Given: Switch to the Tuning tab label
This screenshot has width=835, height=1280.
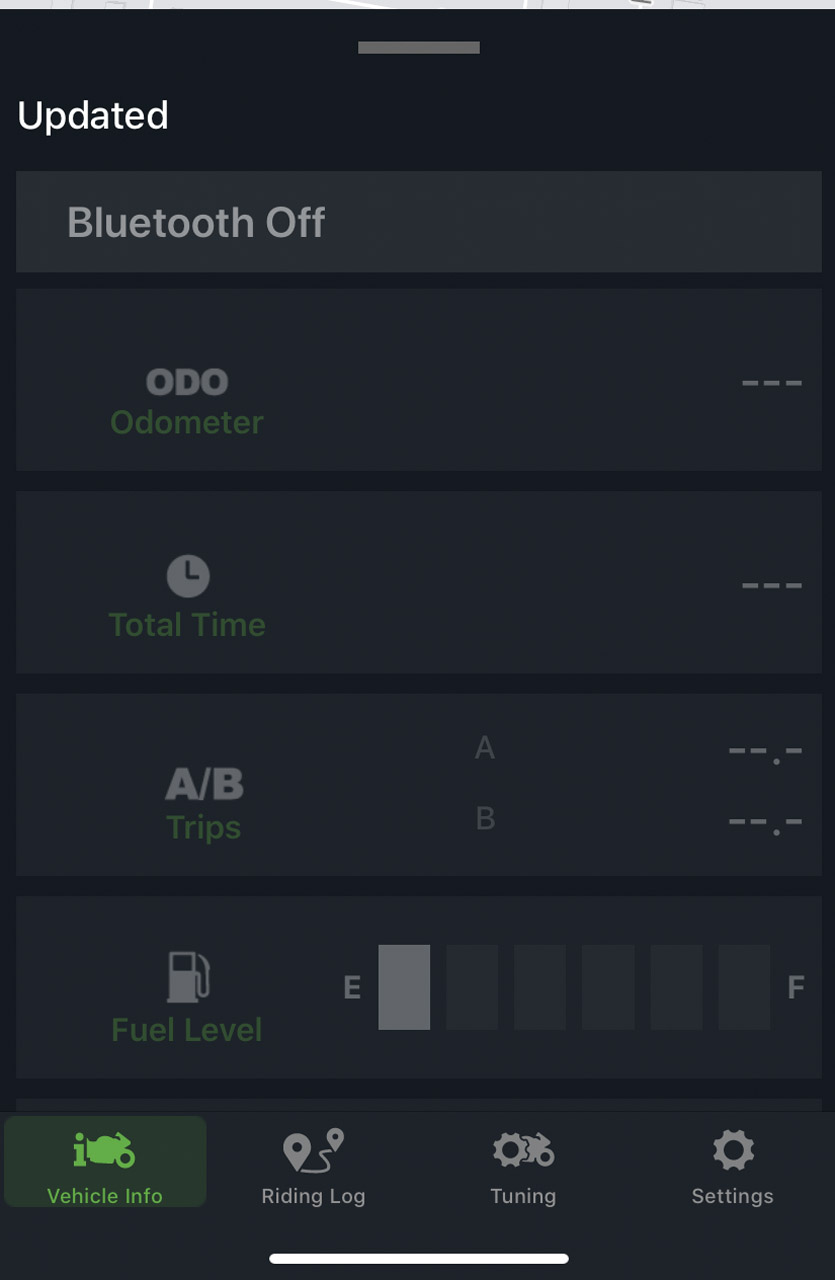Looking at the screenshot, I should coord(523,1196).
